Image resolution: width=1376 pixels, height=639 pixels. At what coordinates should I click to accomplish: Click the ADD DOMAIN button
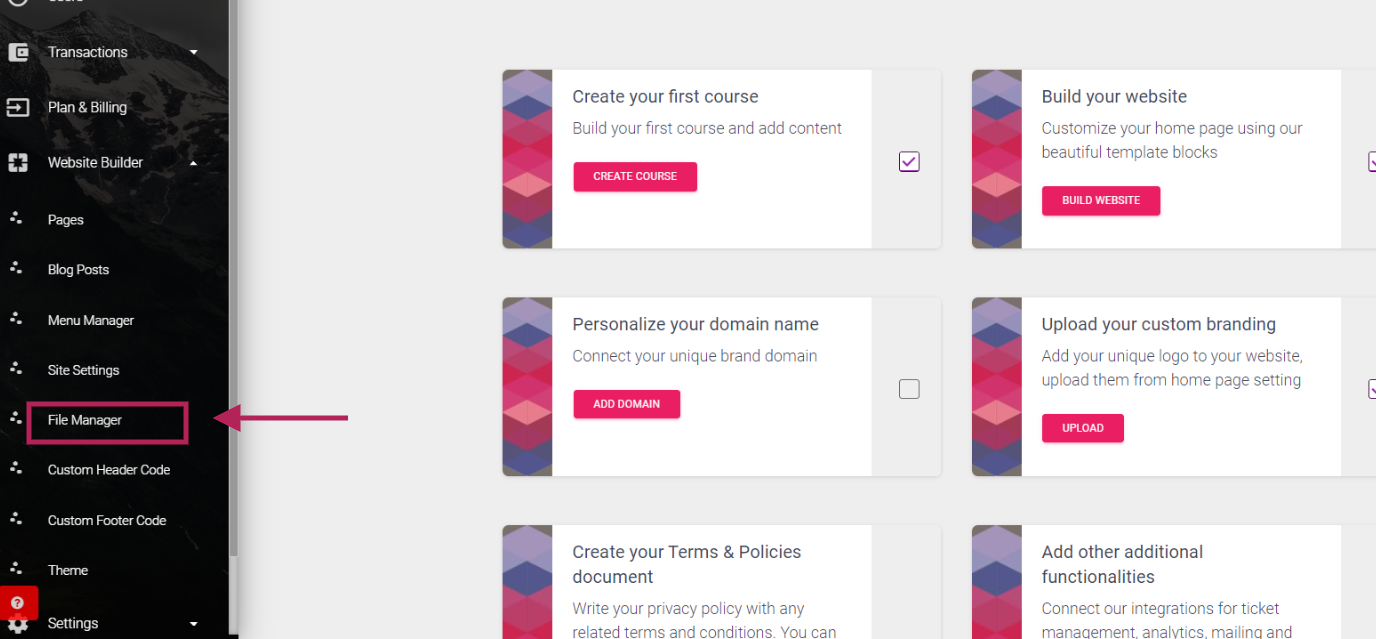[x=627, y=404]
